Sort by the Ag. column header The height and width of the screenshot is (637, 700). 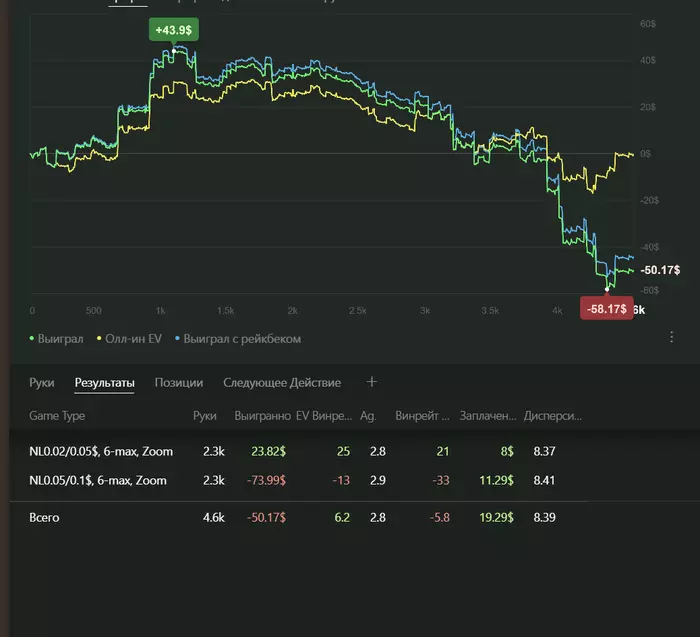(x=368, y=416)
